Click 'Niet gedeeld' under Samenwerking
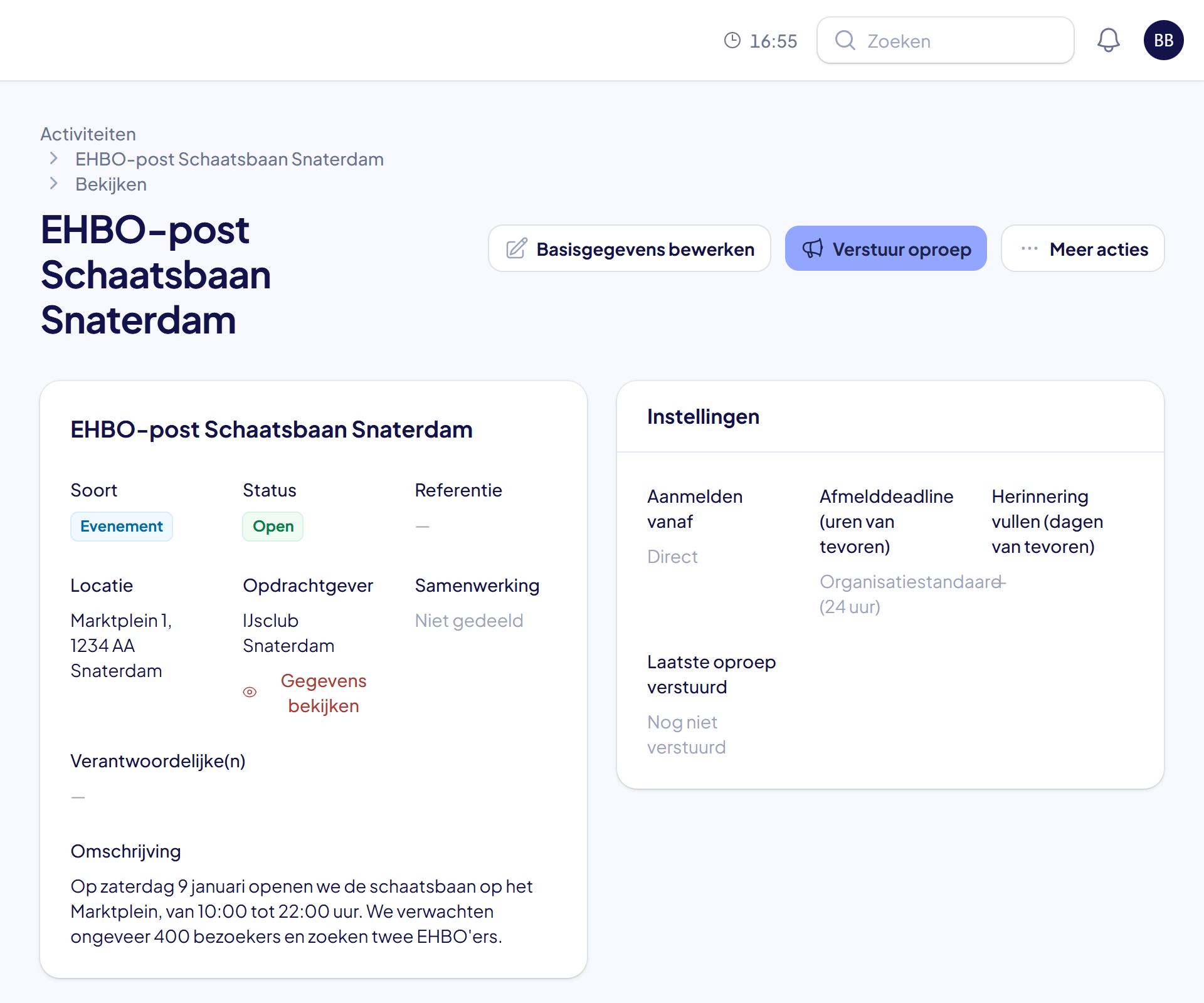Screen dimensions: 1204x1003 tap(468, 621)
